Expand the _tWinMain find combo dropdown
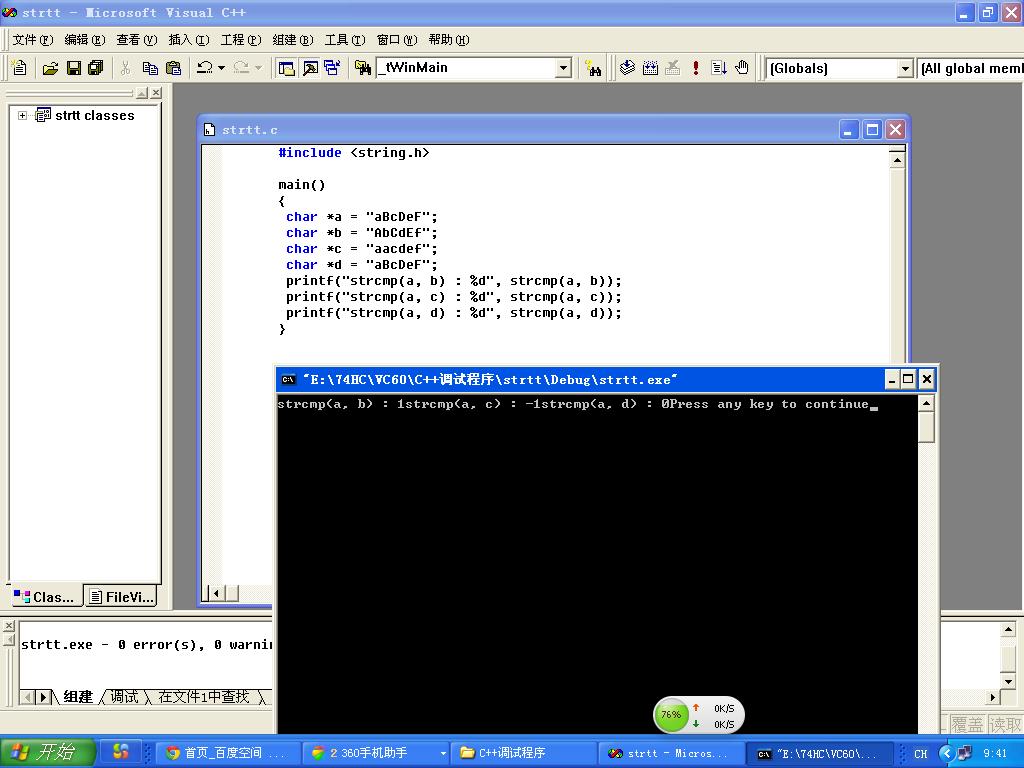The image size is (1024, 768). (x=563, y=67)
